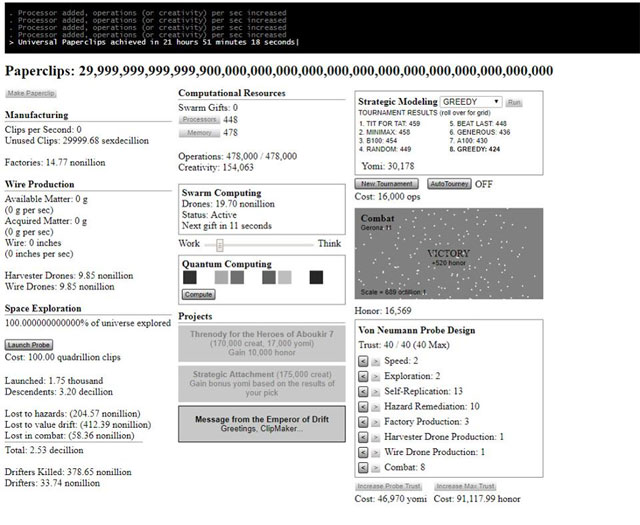Decrease Harvester Drone Production with left arrow

pos(363,437)
